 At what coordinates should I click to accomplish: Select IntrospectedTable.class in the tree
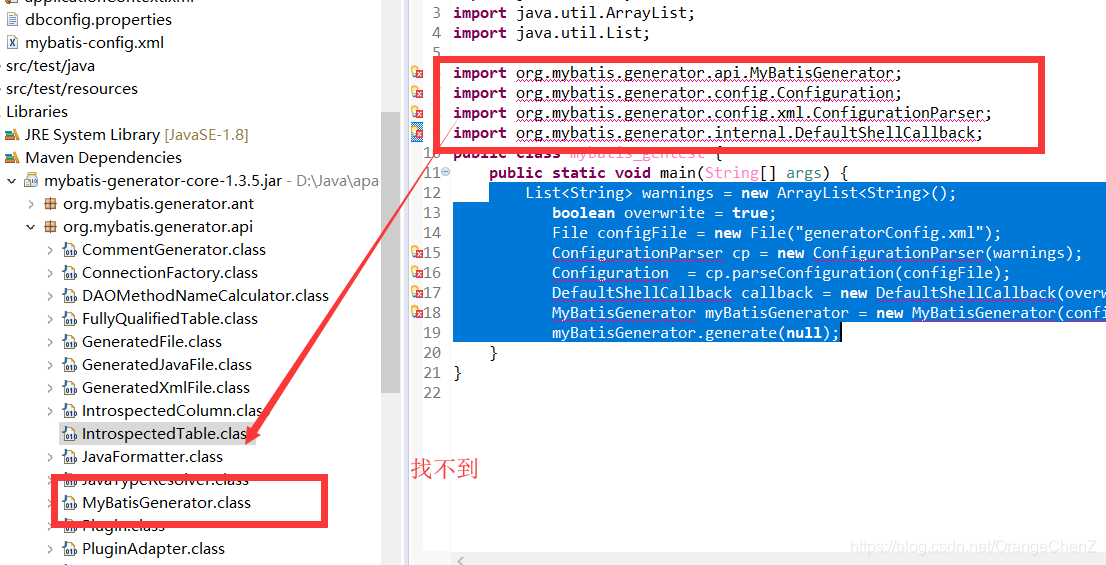point(164,434)
